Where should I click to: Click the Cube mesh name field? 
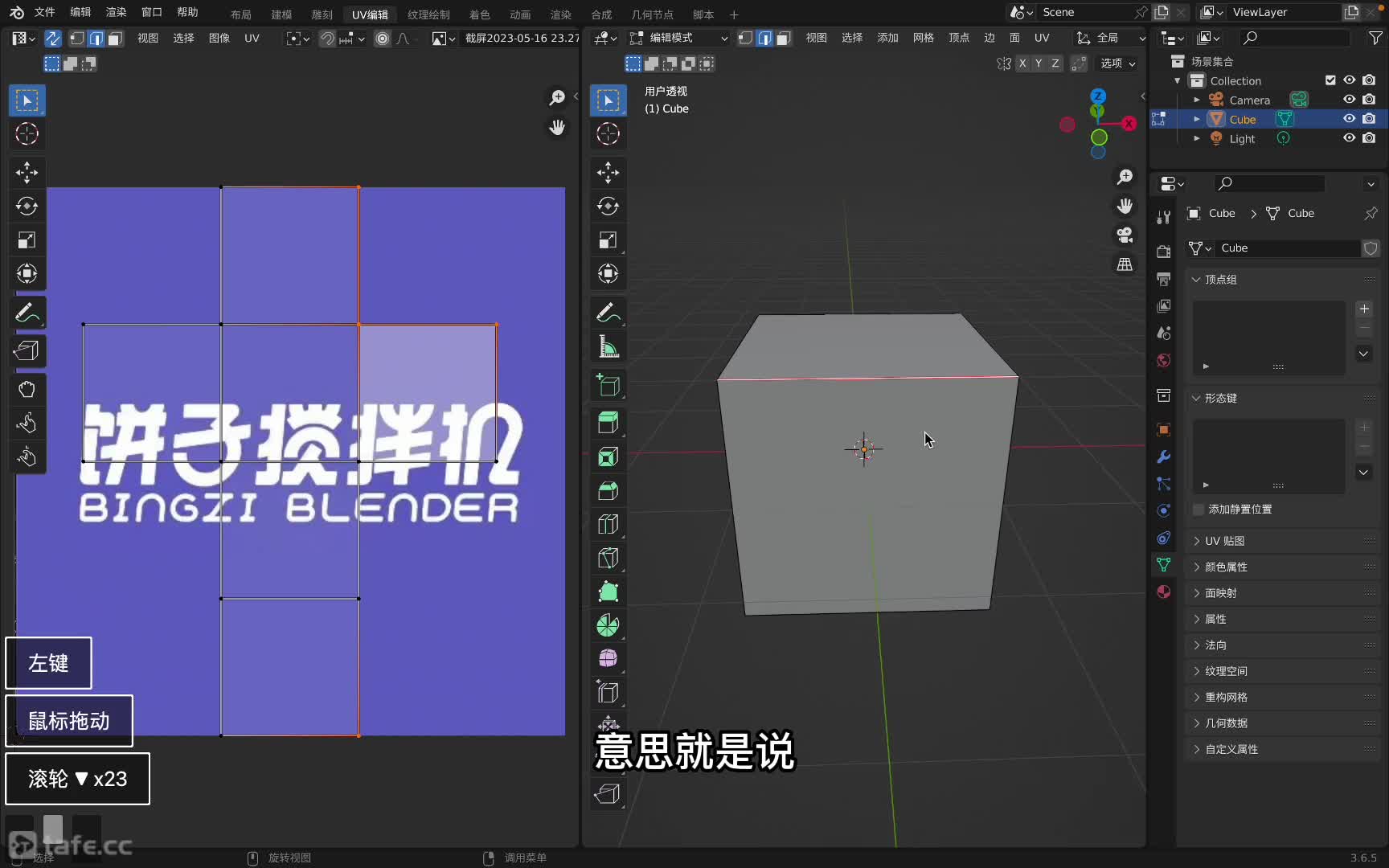(1287, 248)
